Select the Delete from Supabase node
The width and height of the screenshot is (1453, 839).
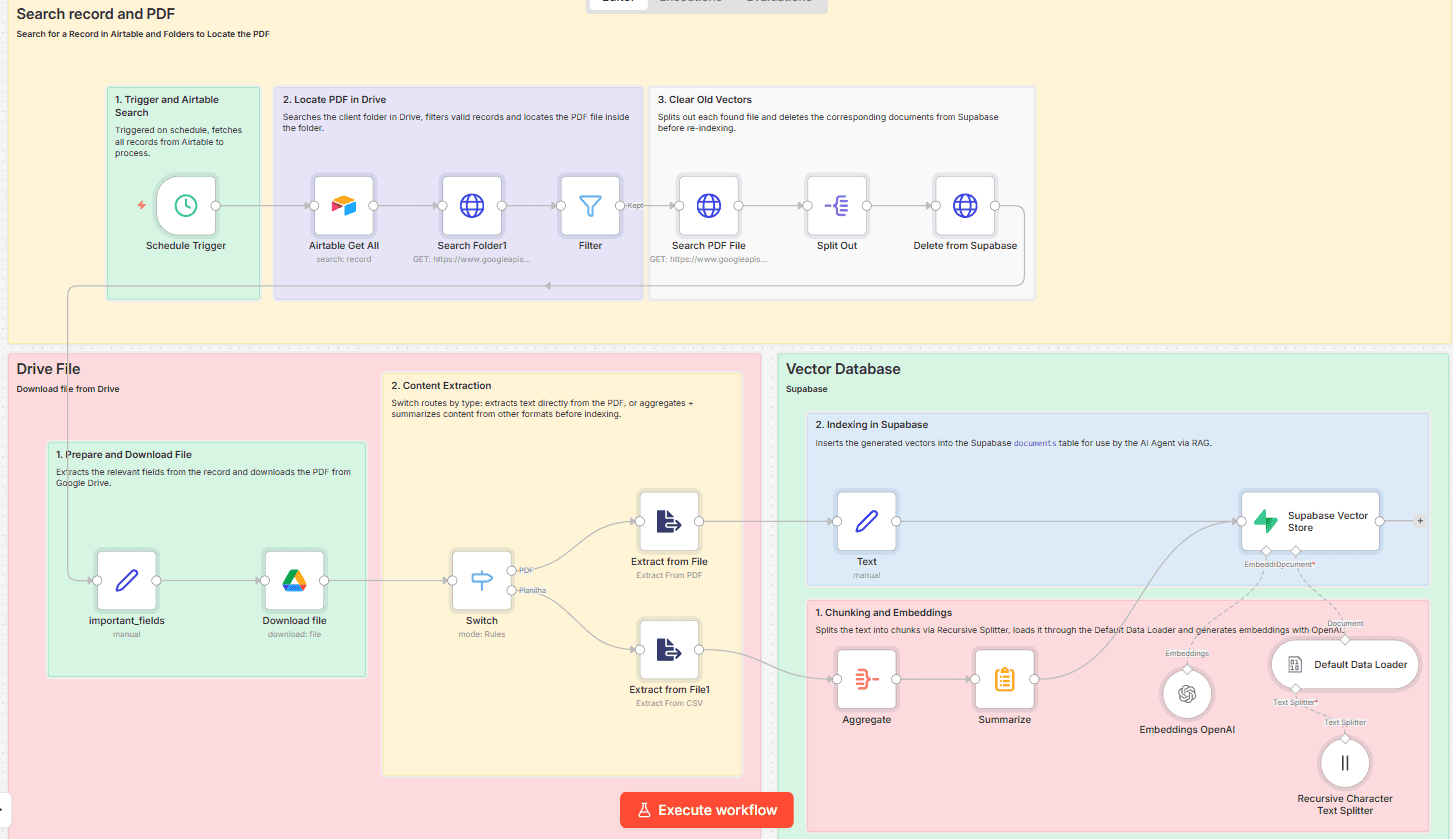pos(965,206)
